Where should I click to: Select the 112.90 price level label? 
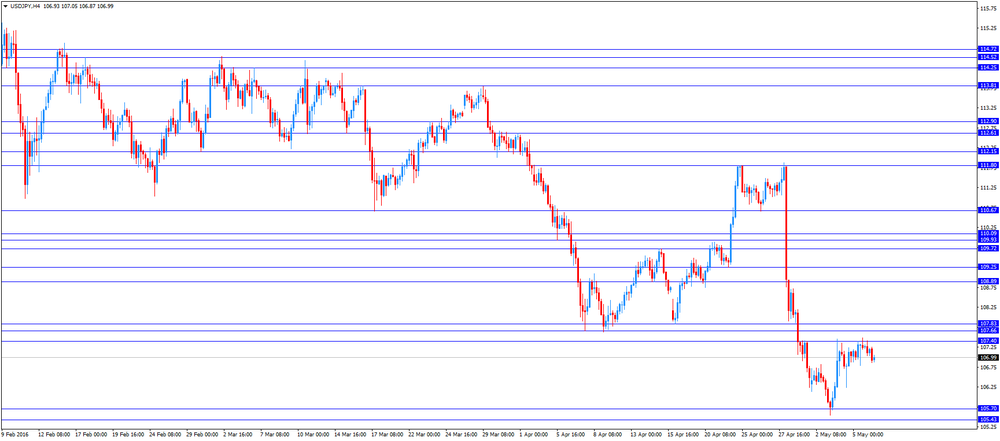pos(988,121)
